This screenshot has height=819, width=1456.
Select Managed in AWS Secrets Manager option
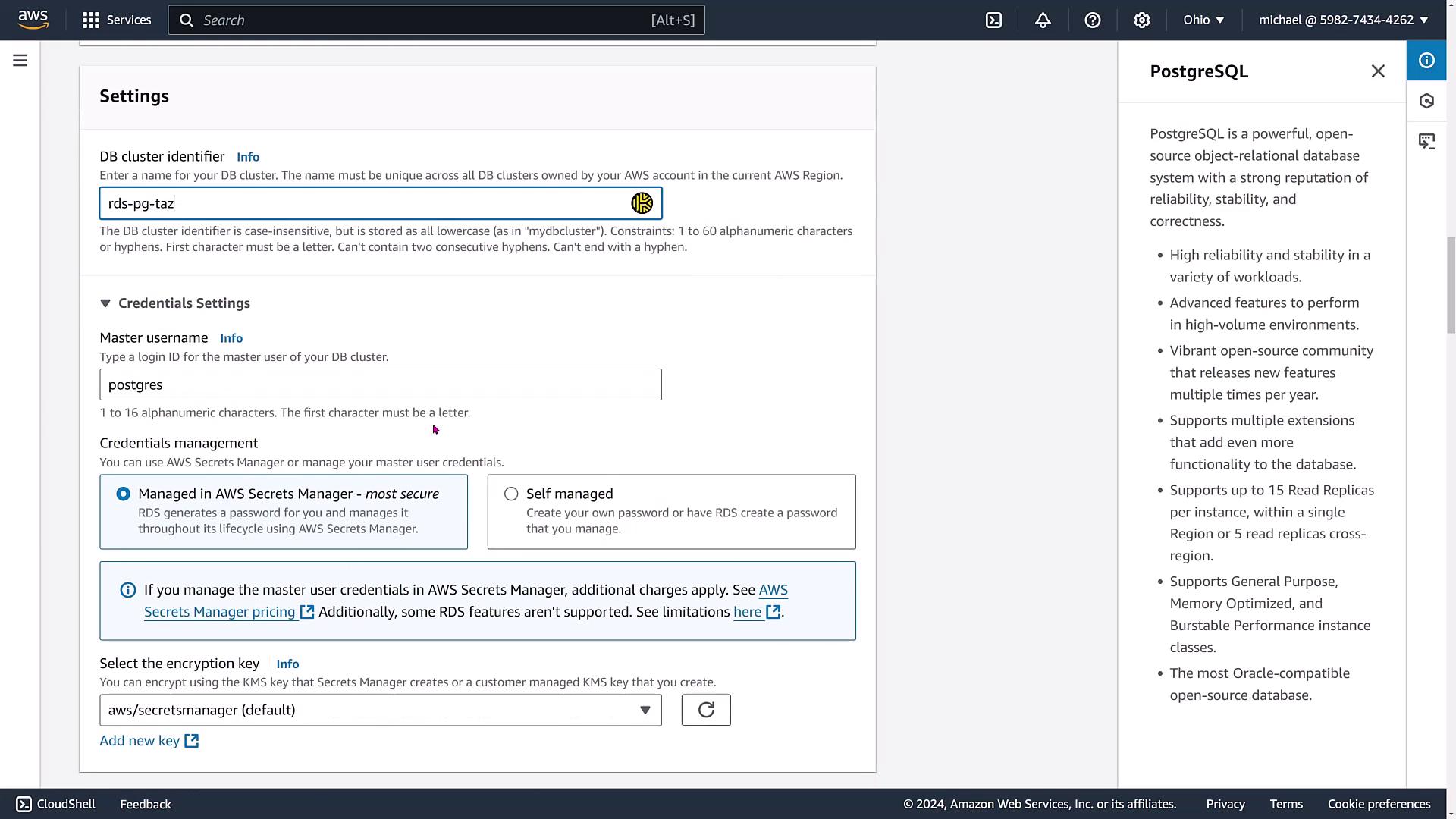pos(123,494)
